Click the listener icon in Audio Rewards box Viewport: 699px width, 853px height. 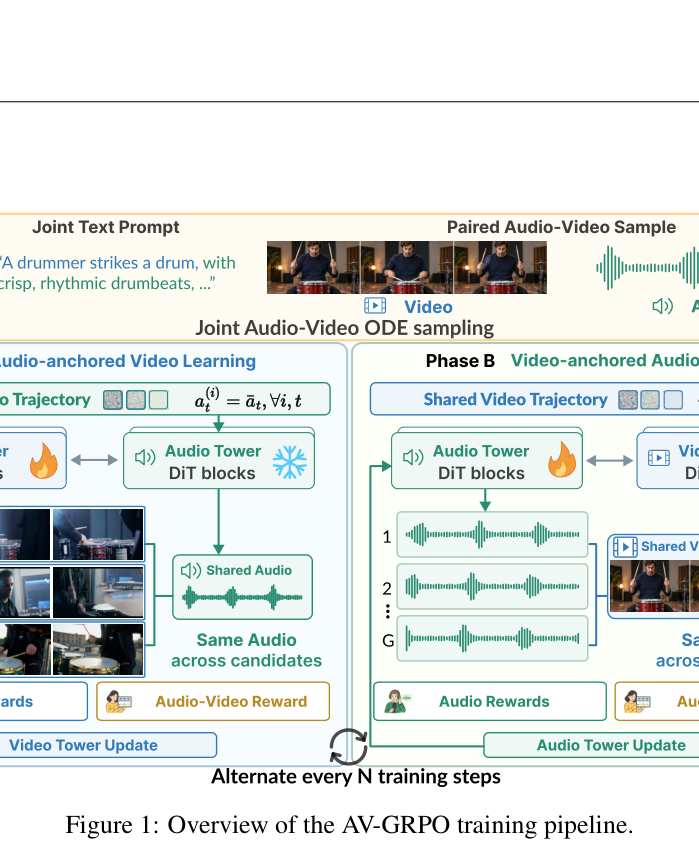point(398,701)
